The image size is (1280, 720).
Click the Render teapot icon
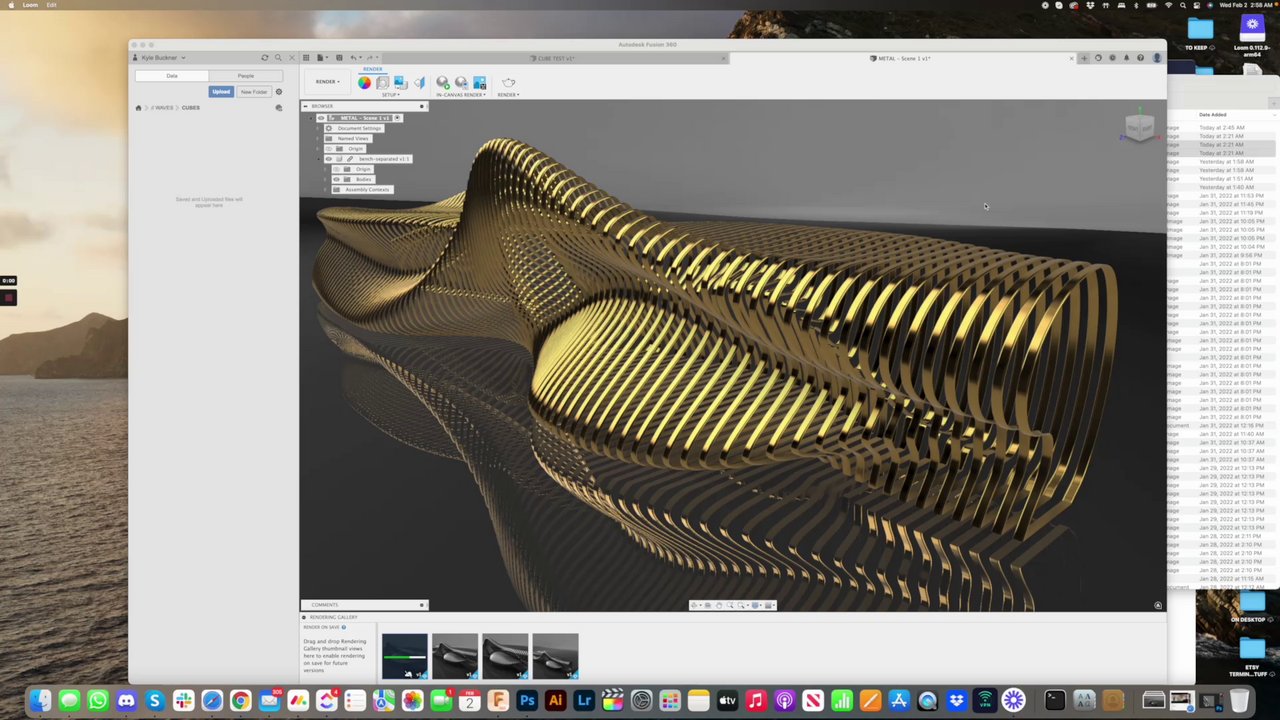(508, 83)
